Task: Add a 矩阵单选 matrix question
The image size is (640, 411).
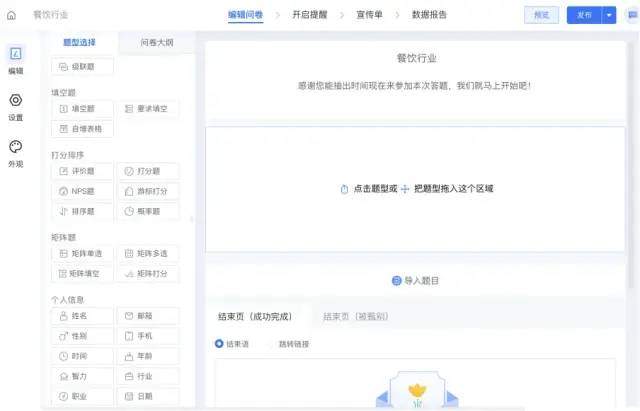Action: point(82,254)
